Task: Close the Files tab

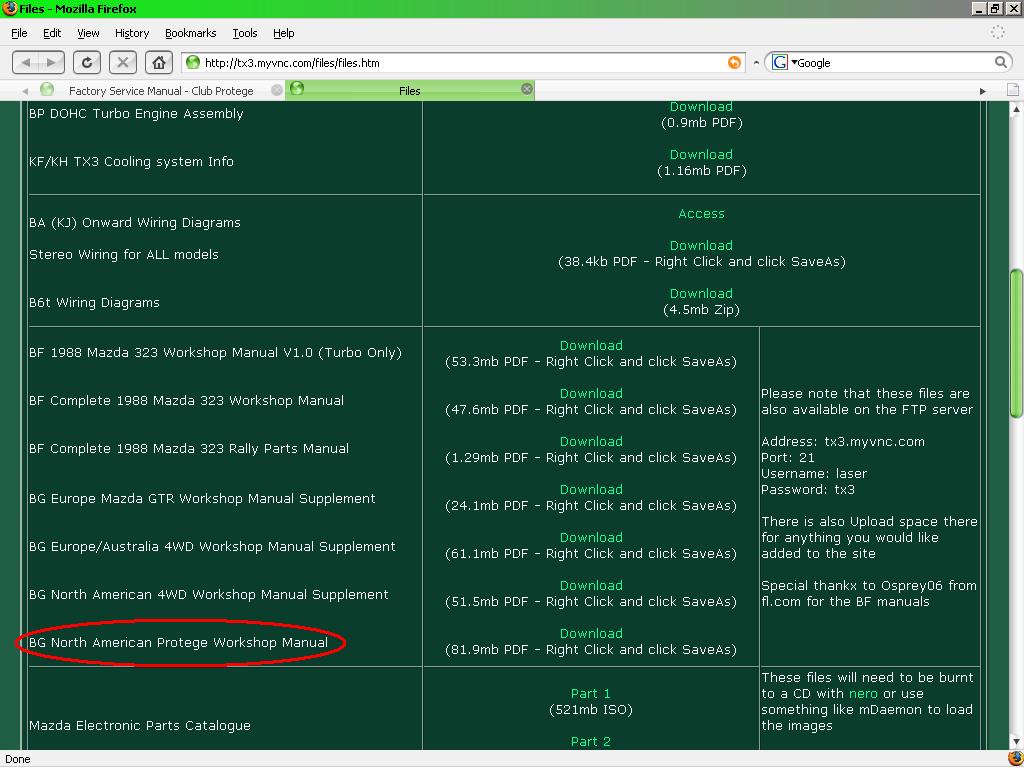Action: [526, 89]
